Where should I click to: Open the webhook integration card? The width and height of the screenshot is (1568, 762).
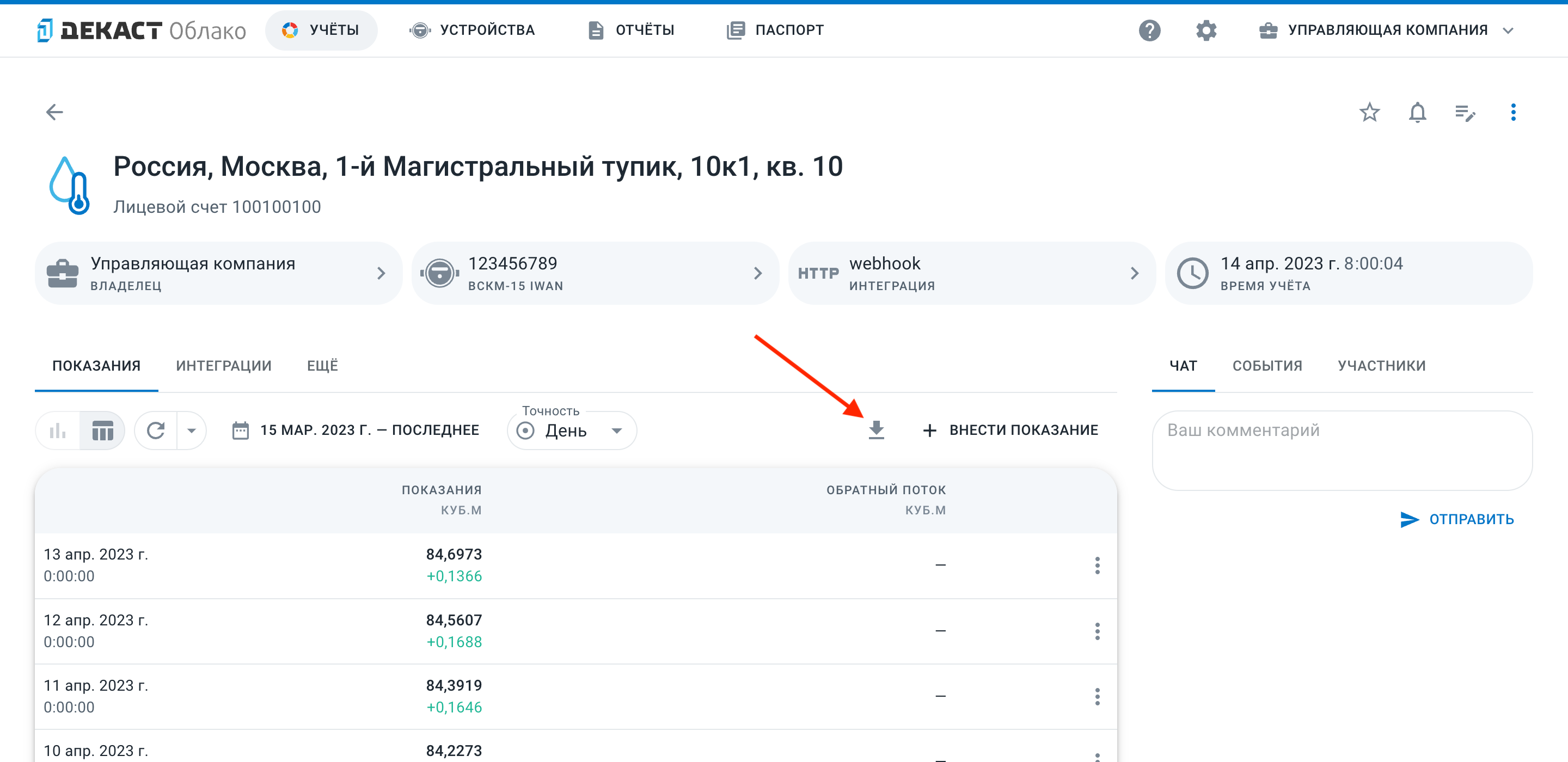pyautogui.click(x=972, y=273)
